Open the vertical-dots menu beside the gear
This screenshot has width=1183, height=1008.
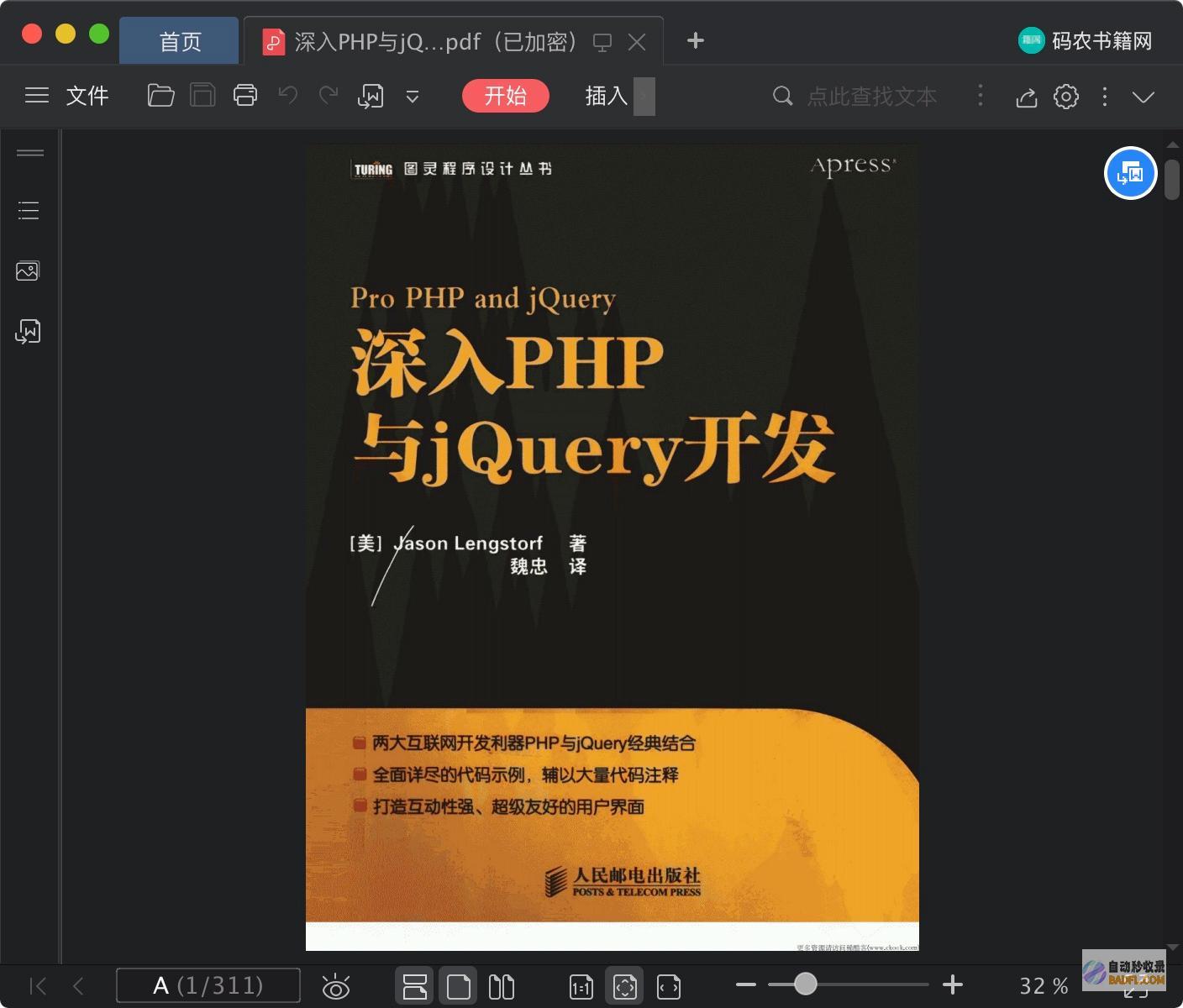1105,97
